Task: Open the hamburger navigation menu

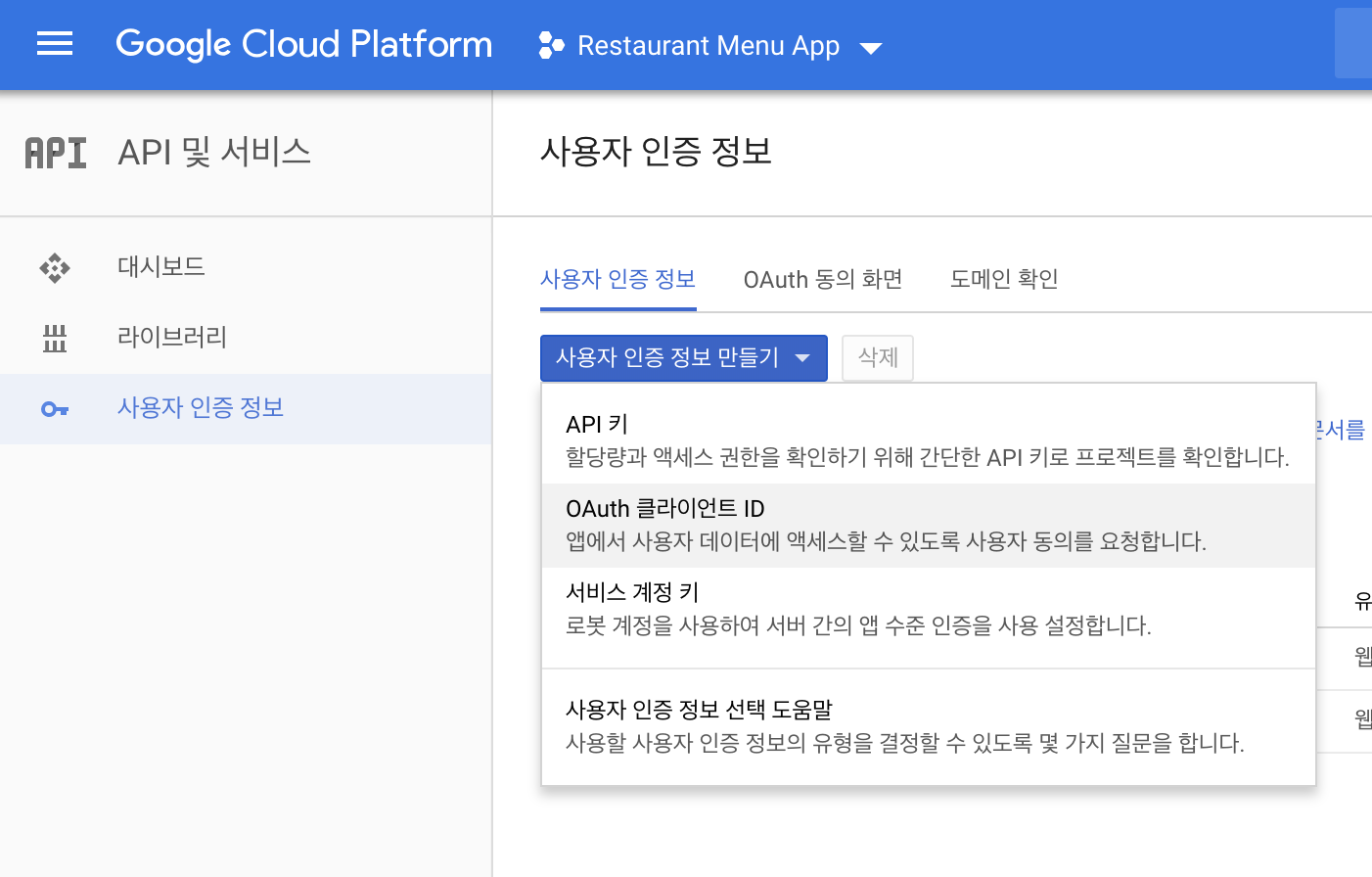Action: coord(55,44)
